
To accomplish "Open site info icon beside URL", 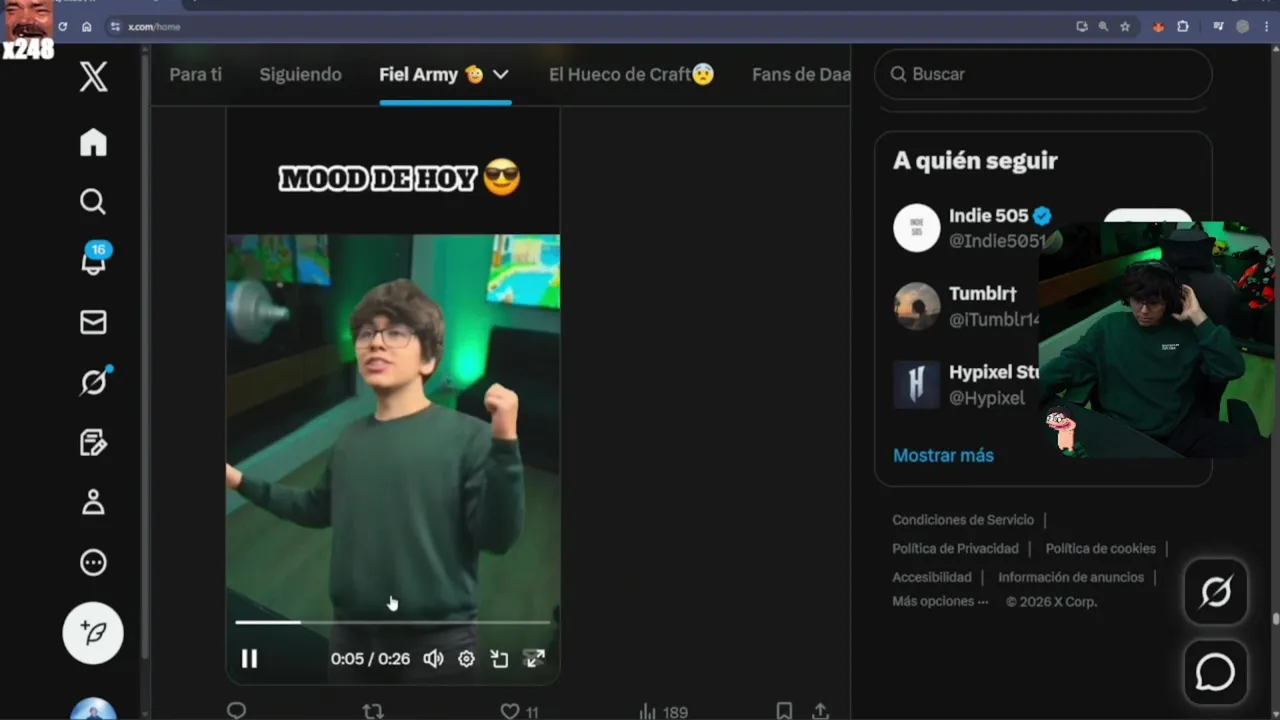I will point(116,27).
